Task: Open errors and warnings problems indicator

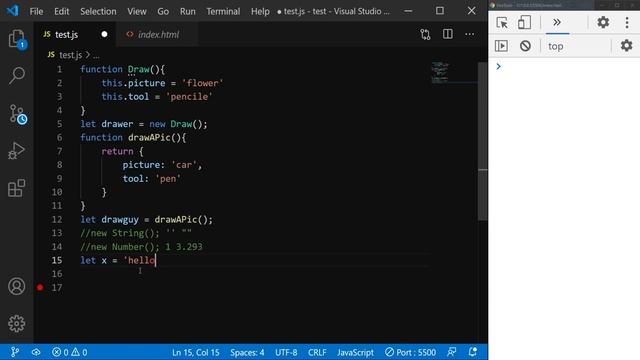Action: click(69, 352)
